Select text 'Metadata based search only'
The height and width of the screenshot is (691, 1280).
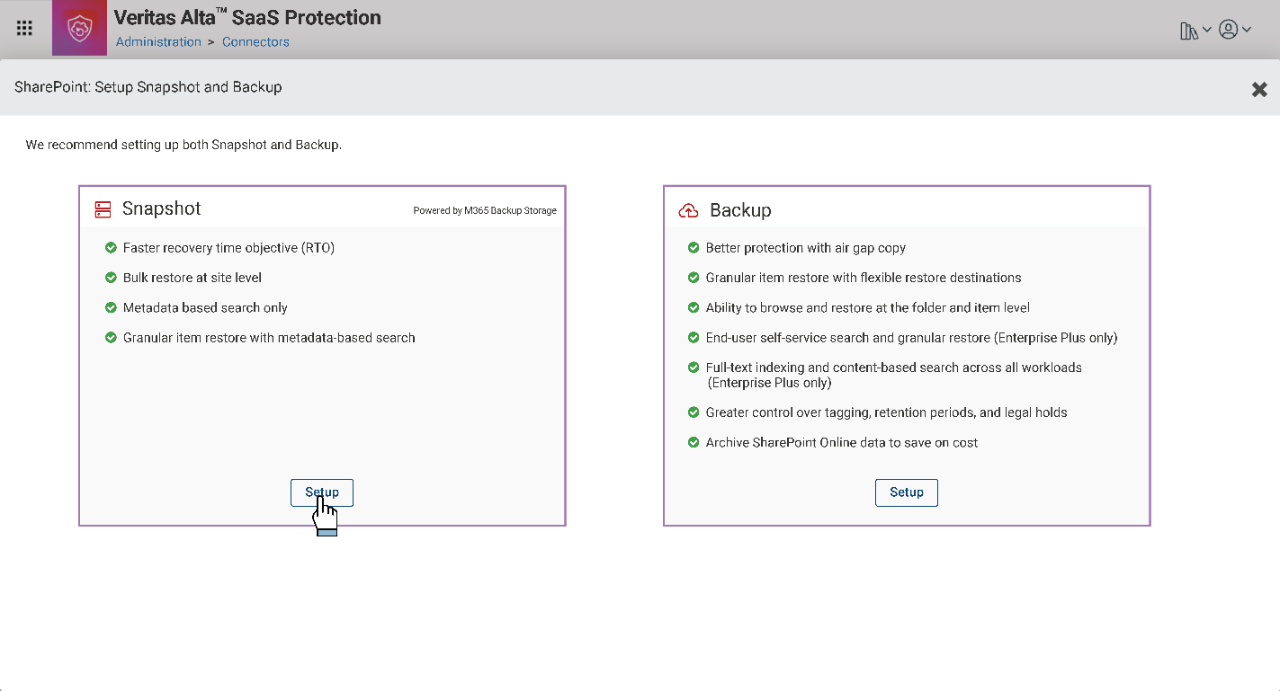205,308
